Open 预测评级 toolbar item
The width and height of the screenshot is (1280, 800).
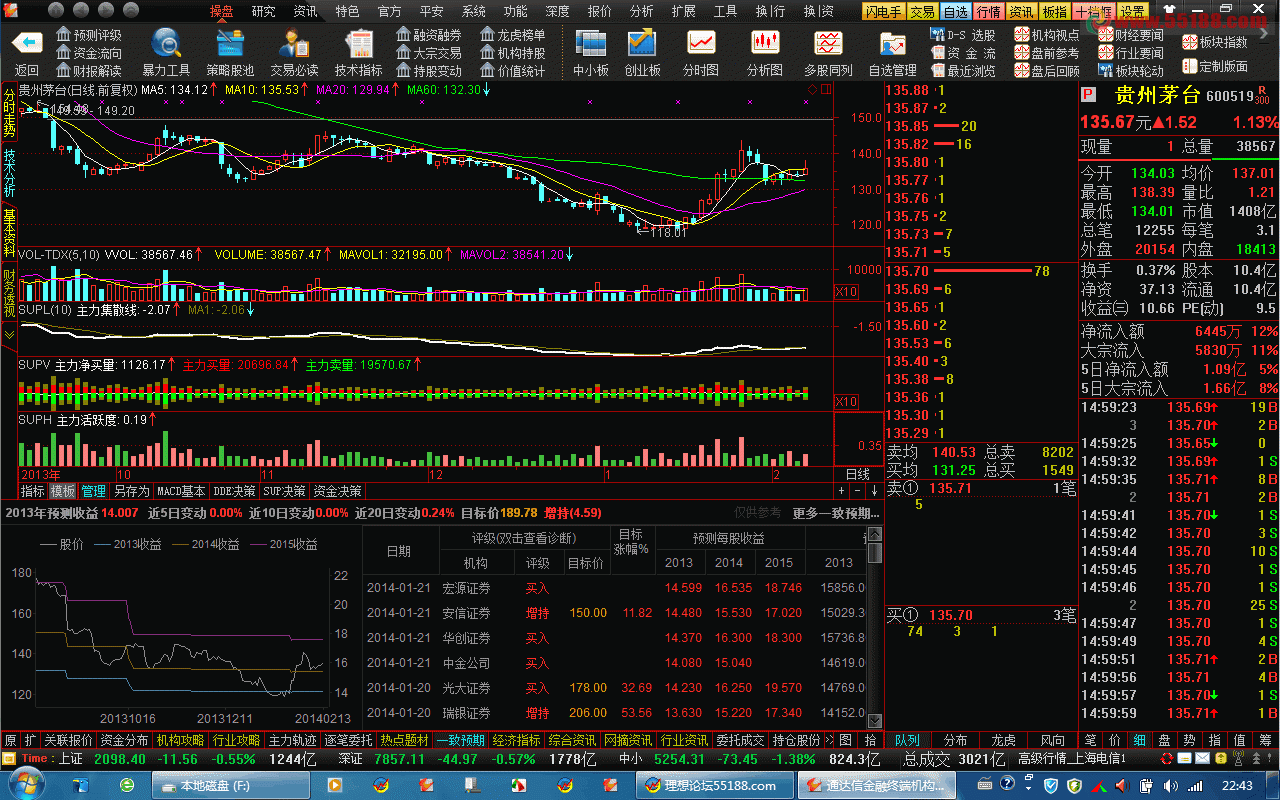[x=88, y=35]
